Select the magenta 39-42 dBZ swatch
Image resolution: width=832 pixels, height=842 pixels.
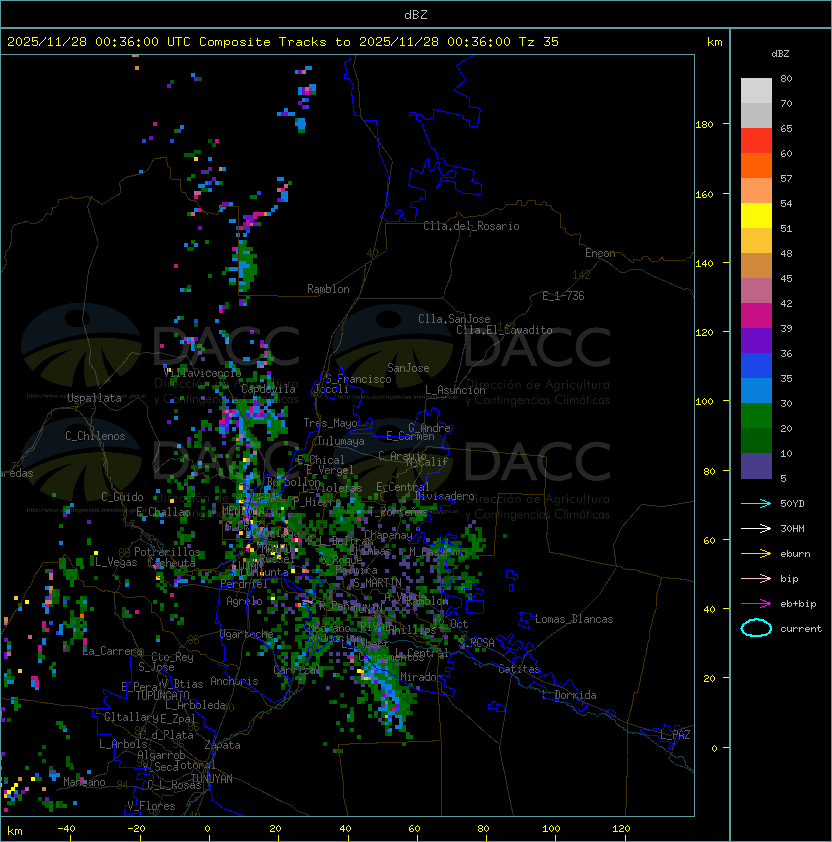click(x=756, y=316)
